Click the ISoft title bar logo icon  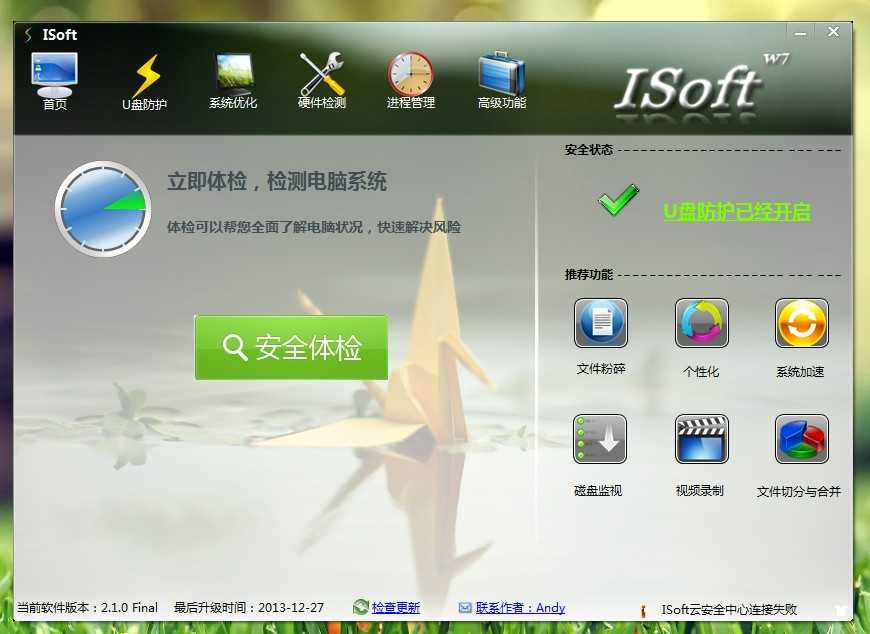point(28,35)
